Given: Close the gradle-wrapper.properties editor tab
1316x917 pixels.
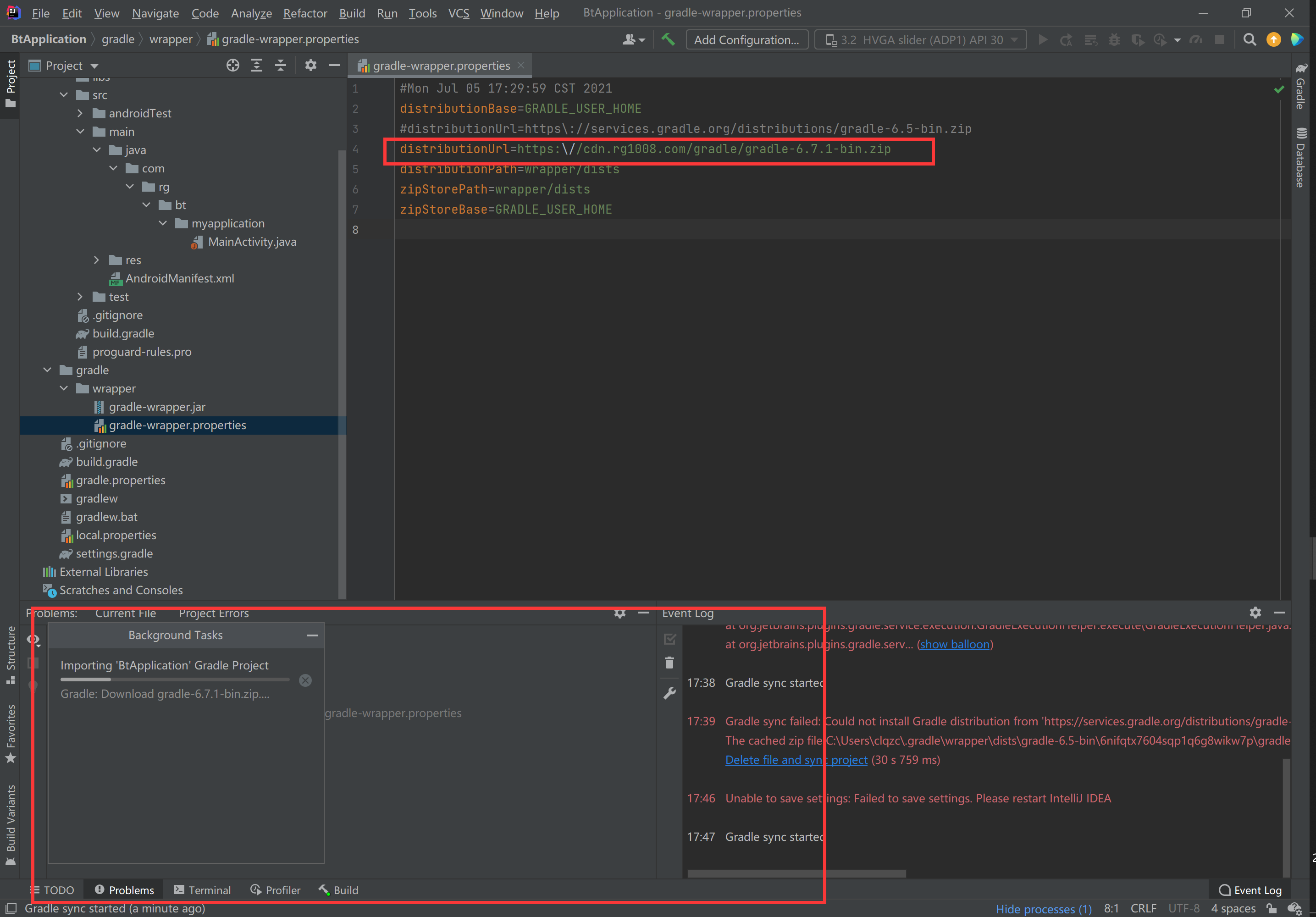Looking at the screenshot, I should pos(521,65).
